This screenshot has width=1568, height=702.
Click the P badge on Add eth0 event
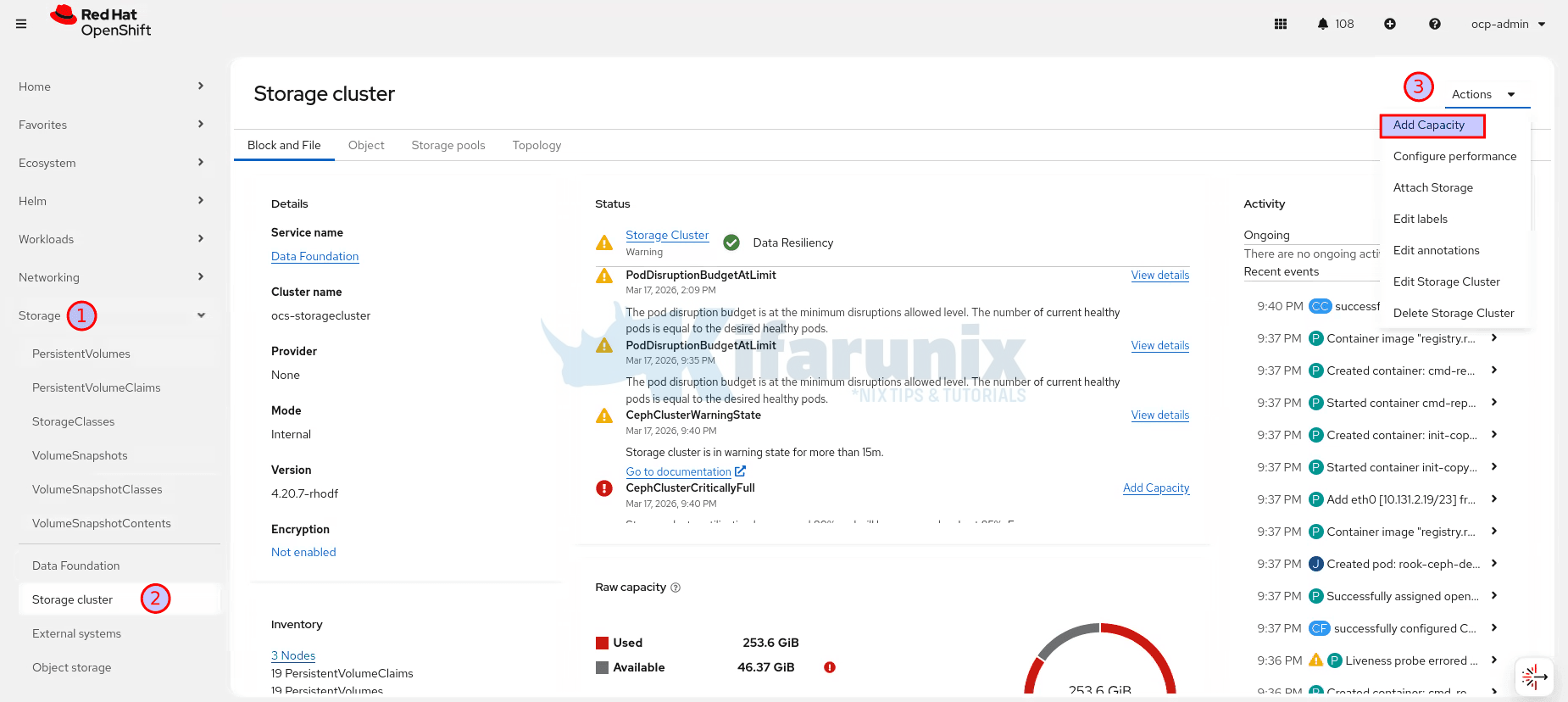1316,499
